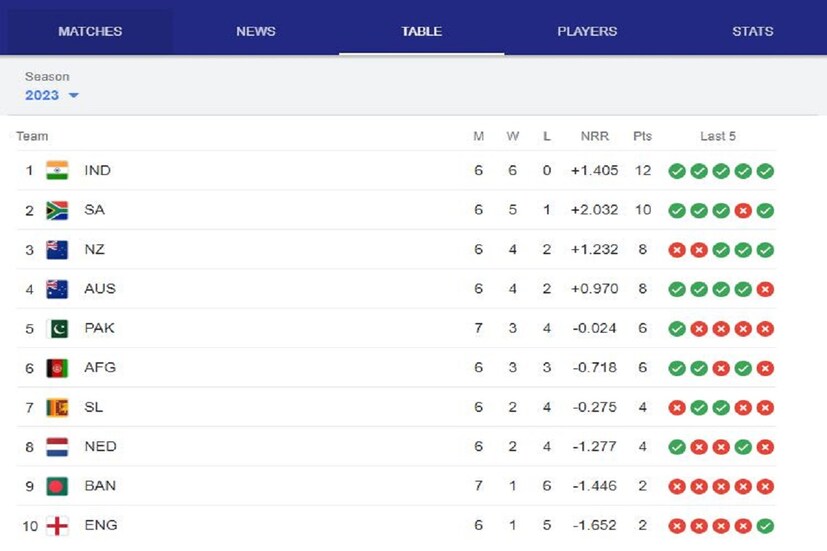
Task: Click the Netherlands flag icon
Action: (x=57, y=447)
